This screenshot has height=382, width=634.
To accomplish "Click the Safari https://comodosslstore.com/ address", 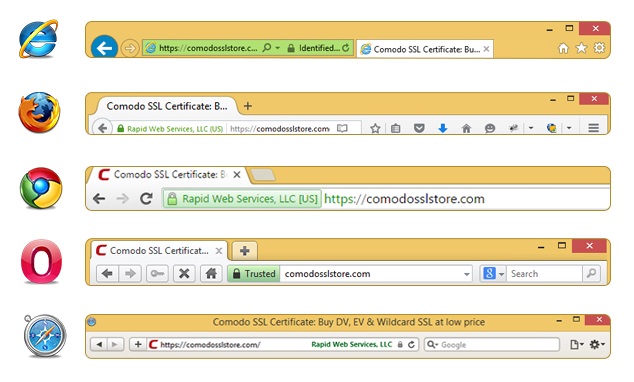I will click(x=210, y=345).
